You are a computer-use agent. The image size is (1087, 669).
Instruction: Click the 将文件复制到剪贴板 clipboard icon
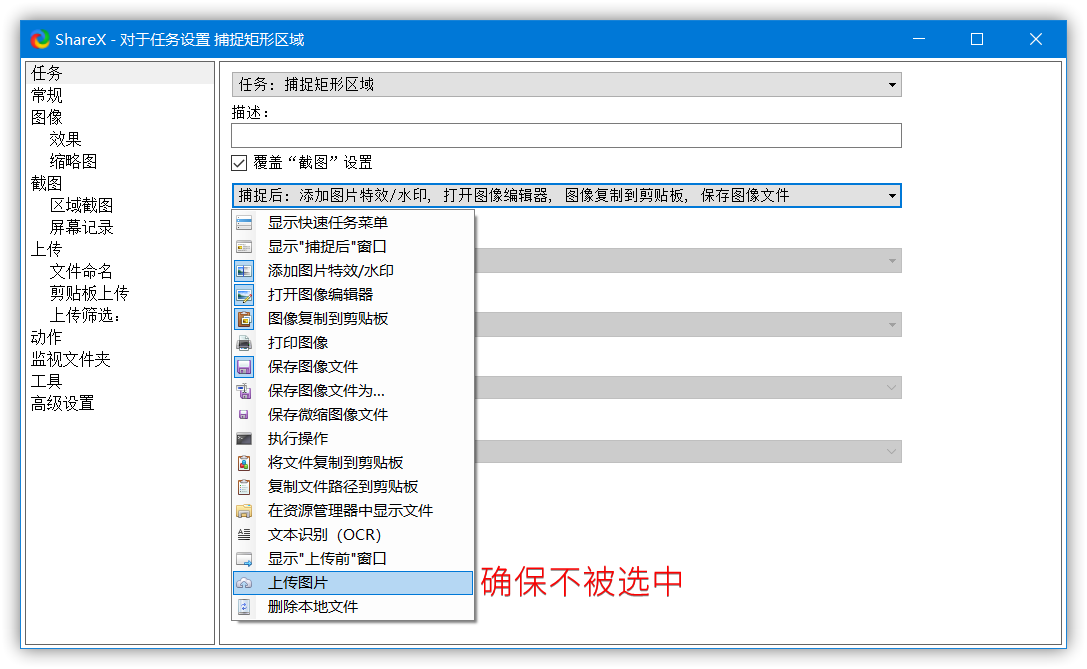244,462
